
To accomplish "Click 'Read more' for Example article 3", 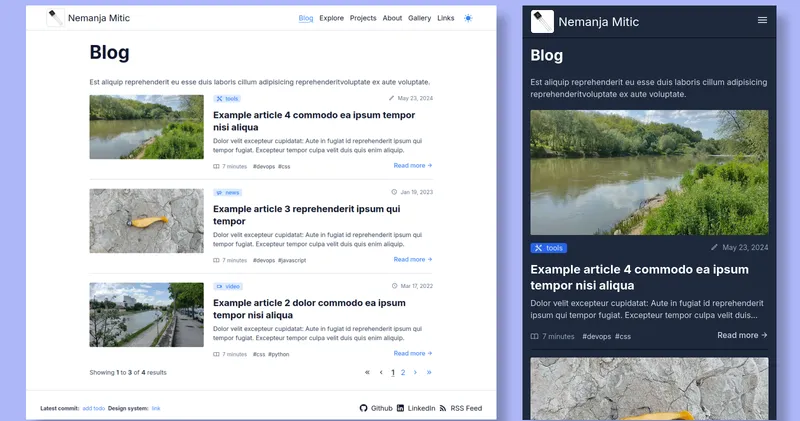I will click(412, 259).
